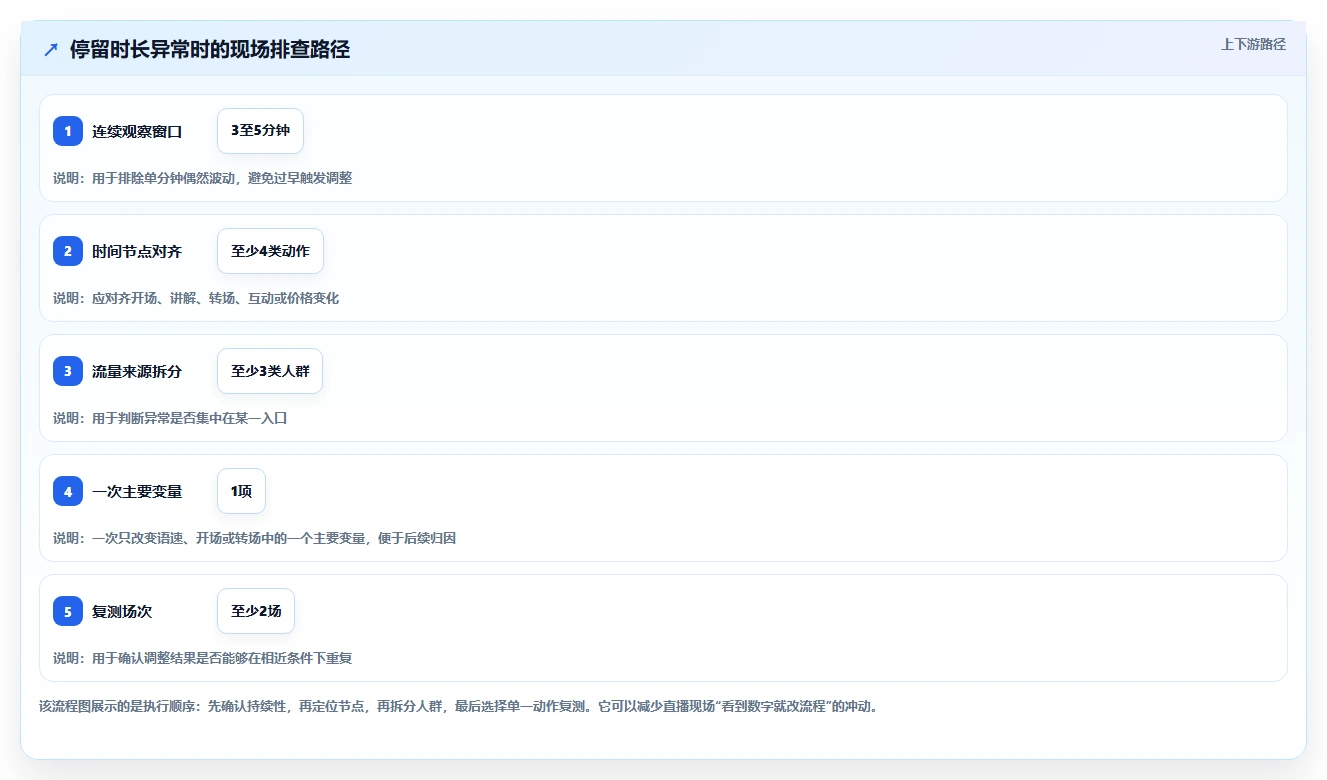The image size is (1327, 780).
Task: Click the arrow icon beside the panel title
Action: (x=51, y=50)
